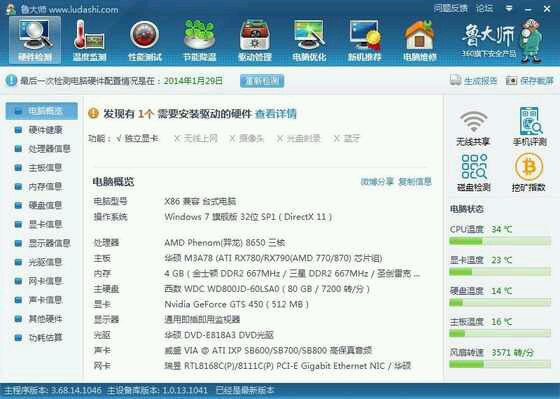Select the 驱动管理 toolbox icon
The height and width of the screenshot is (399, 560).
tap(255, 40)
